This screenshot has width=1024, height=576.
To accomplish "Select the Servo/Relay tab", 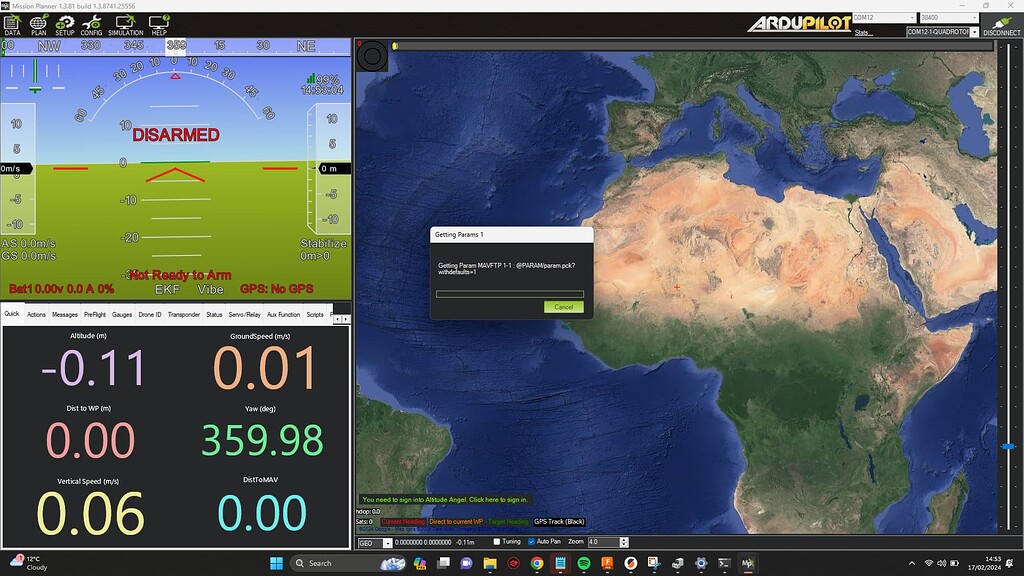I will 244,314.
